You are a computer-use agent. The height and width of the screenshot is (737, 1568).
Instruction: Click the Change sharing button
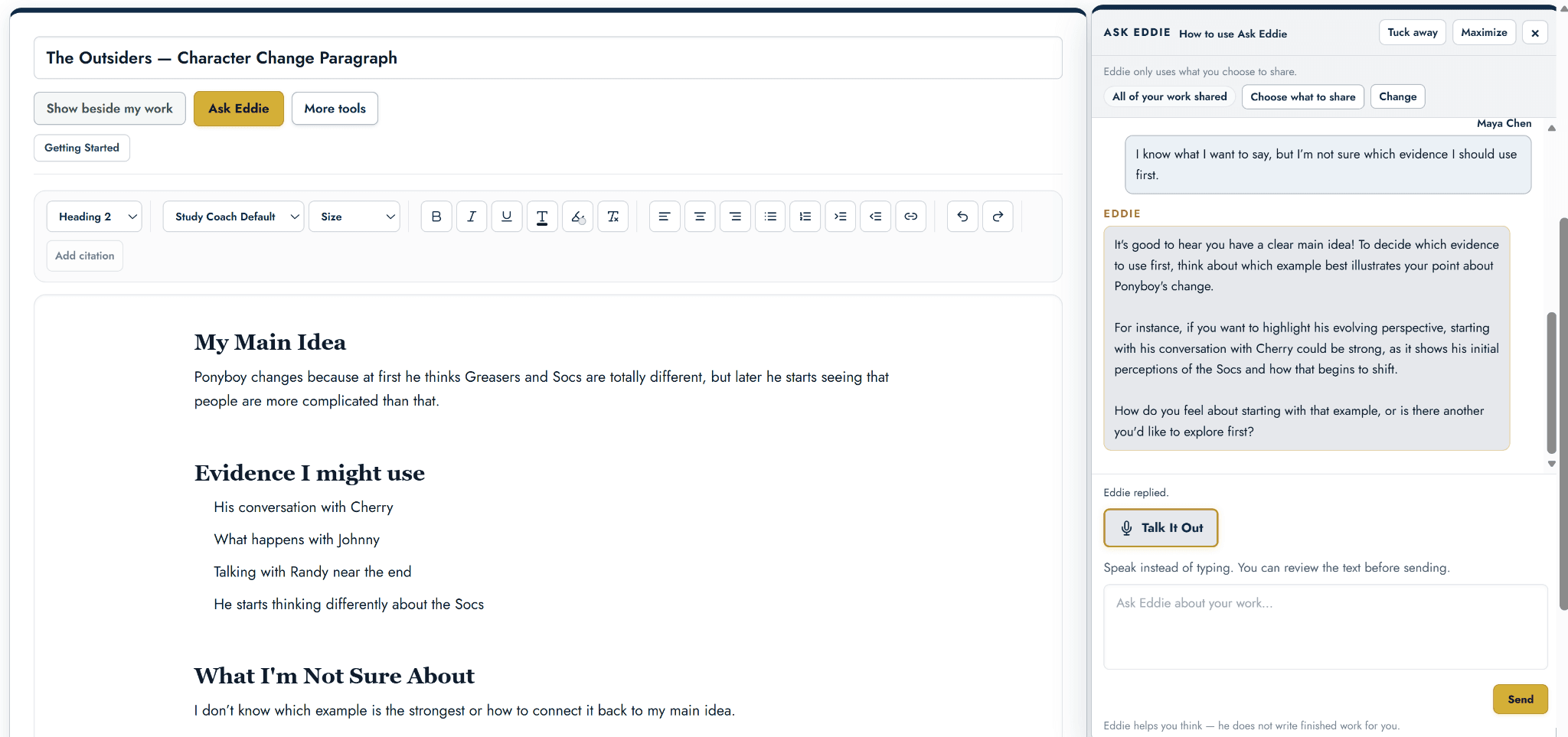pos(1398,96)
